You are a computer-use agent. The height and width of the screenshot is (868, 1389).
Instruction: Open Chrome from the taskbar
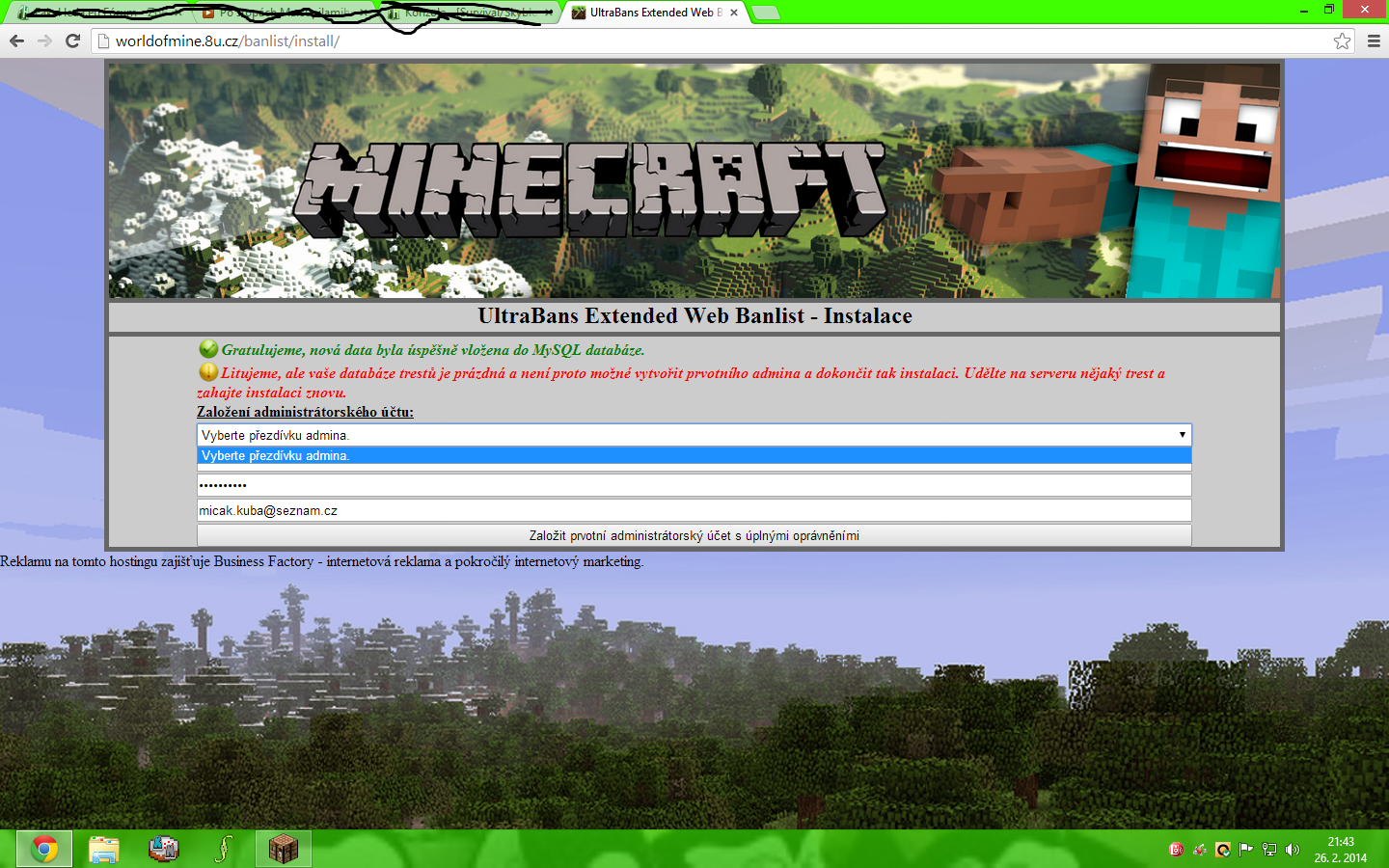point(43,849)
